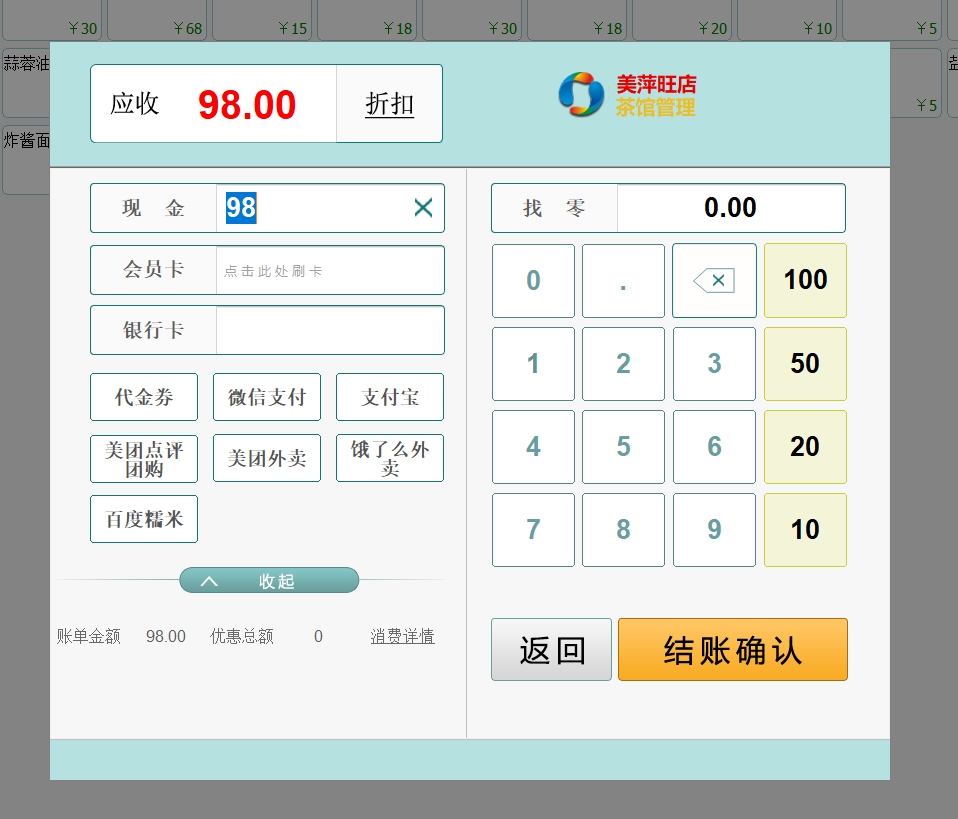Image resolution: width=958 pixels, height=819 pixels.
Task: Click the 会员卡 card swipe field
Action: [329, 270]
